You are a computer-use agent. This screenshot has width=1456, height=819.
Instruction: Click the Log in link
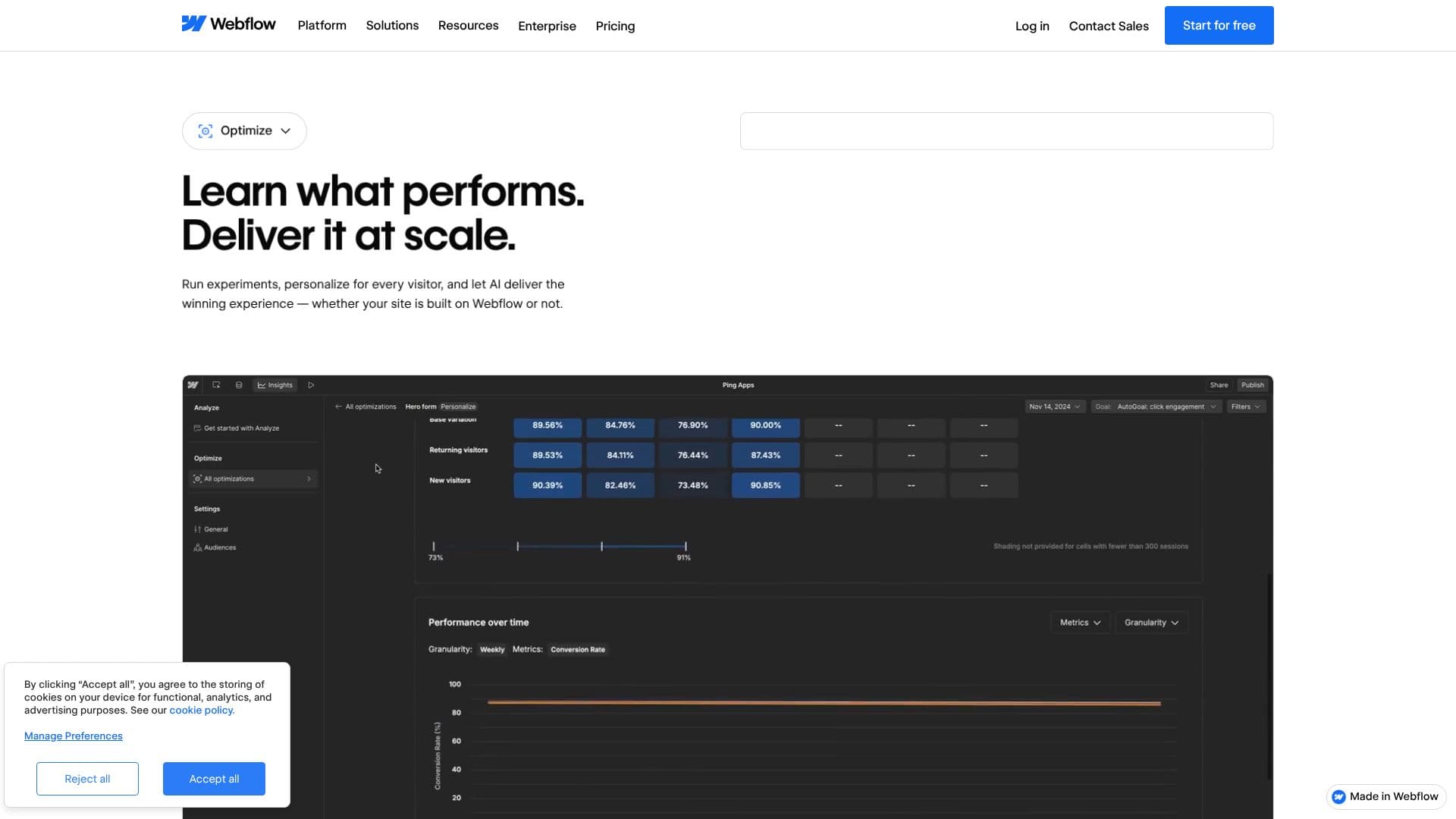tap(1032, 26)
